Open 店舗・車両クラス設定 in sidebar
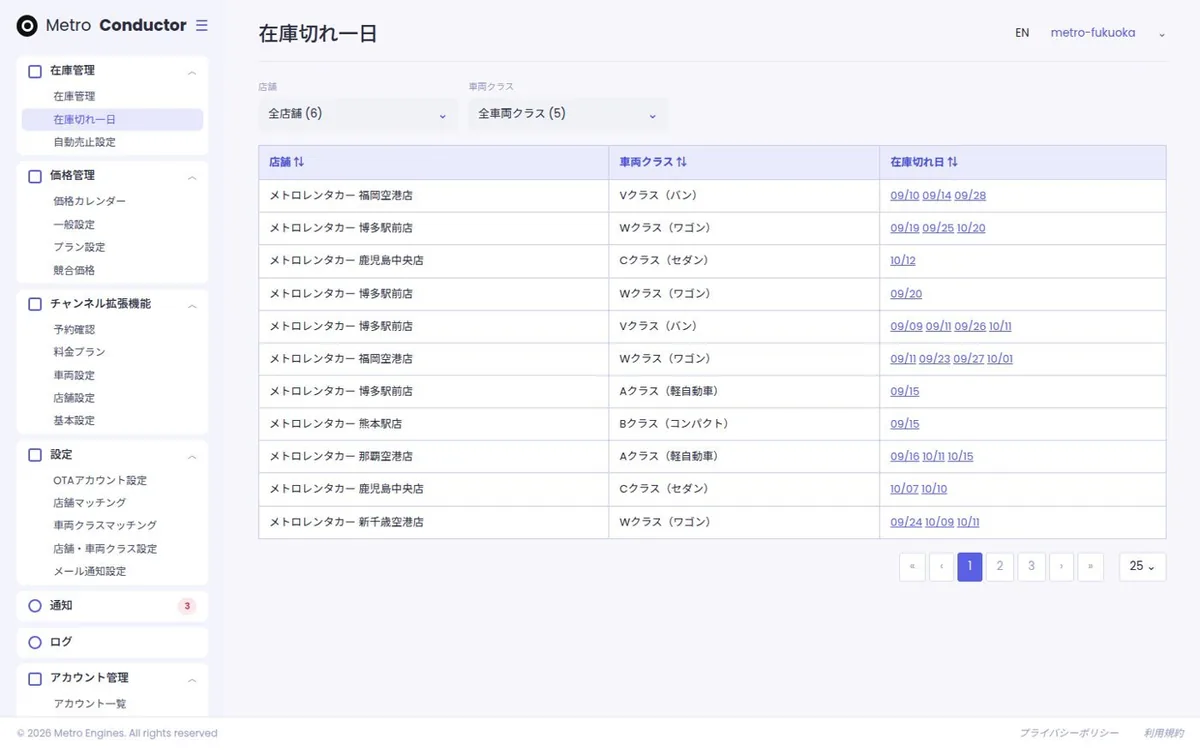The image size is (1200, 750). (105, 549)
